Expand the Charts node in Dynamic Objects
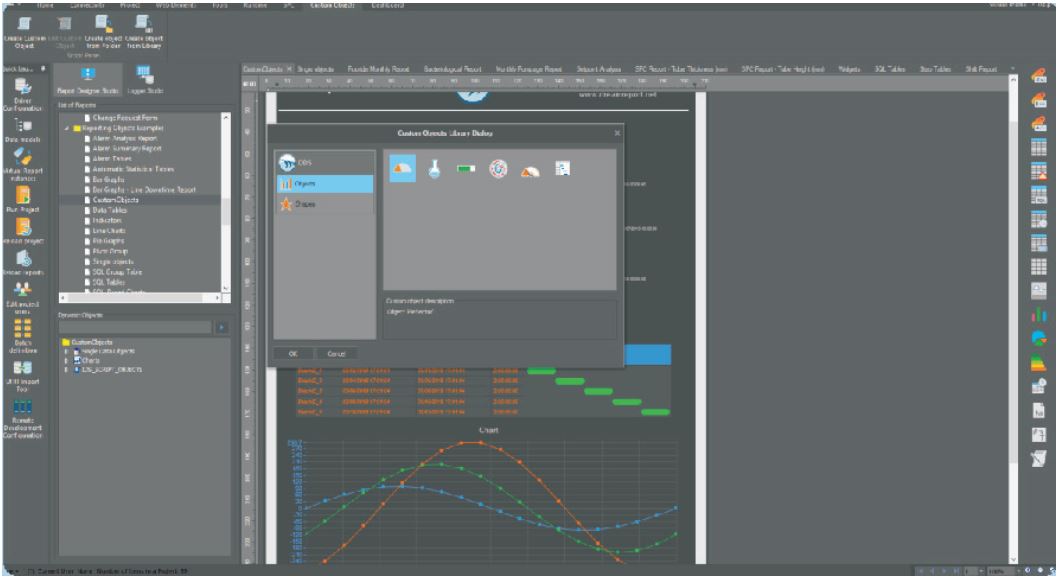This screenshot has height=577, width=1057. click(65, 360)
